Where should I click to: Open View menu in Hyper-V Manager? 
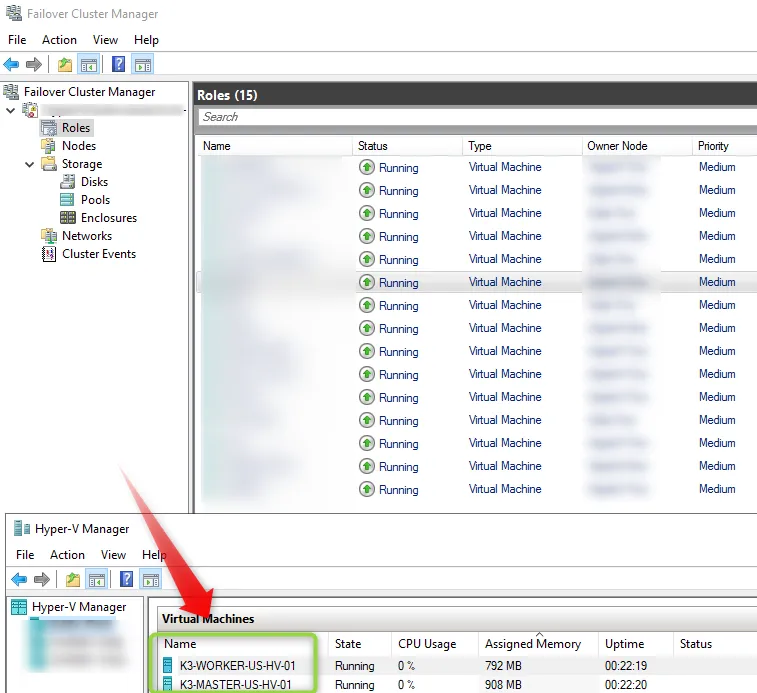(113, 554)
